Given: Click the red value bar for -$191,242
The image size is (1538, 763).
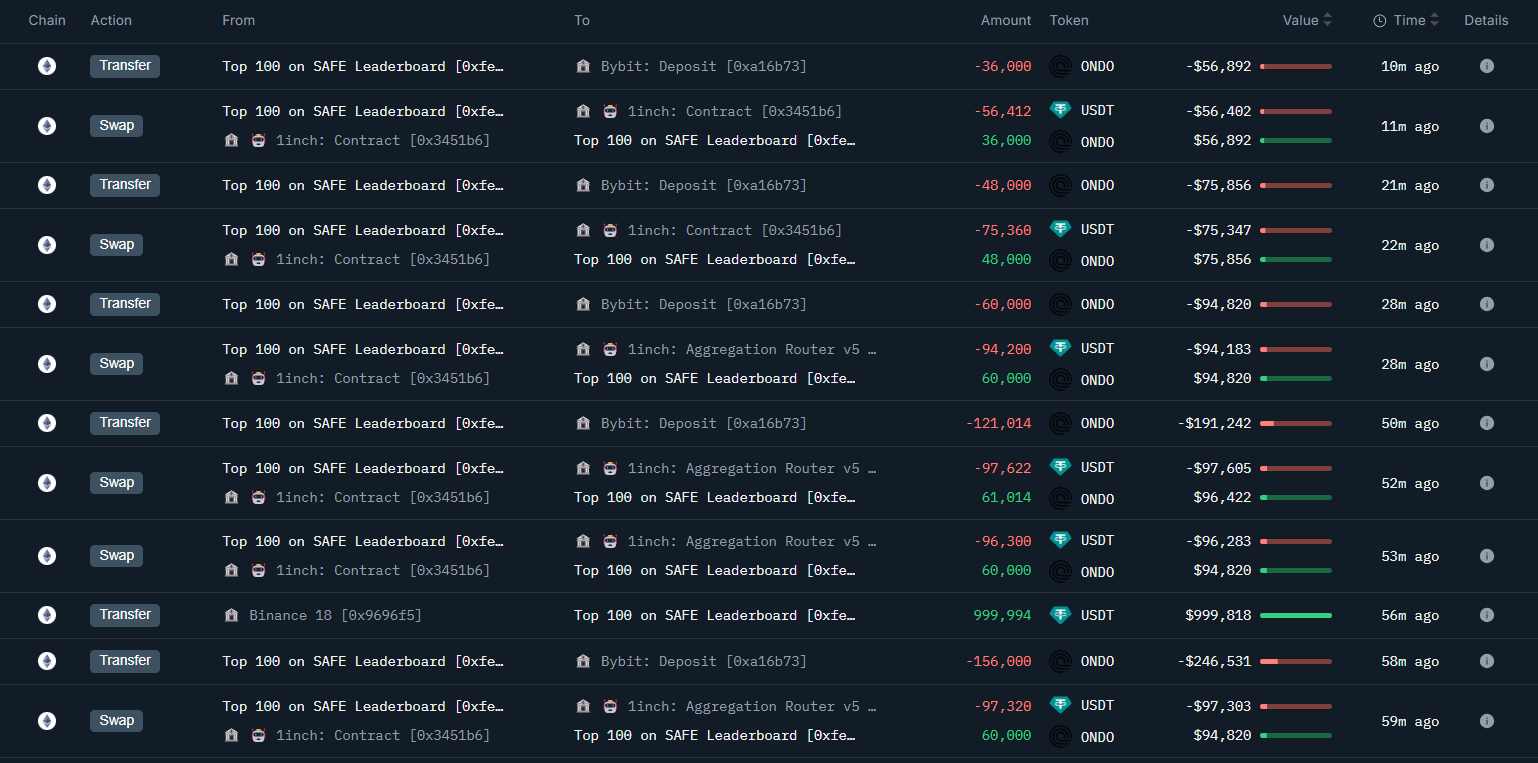Looking at the screenshot, I should point(1295,423).
